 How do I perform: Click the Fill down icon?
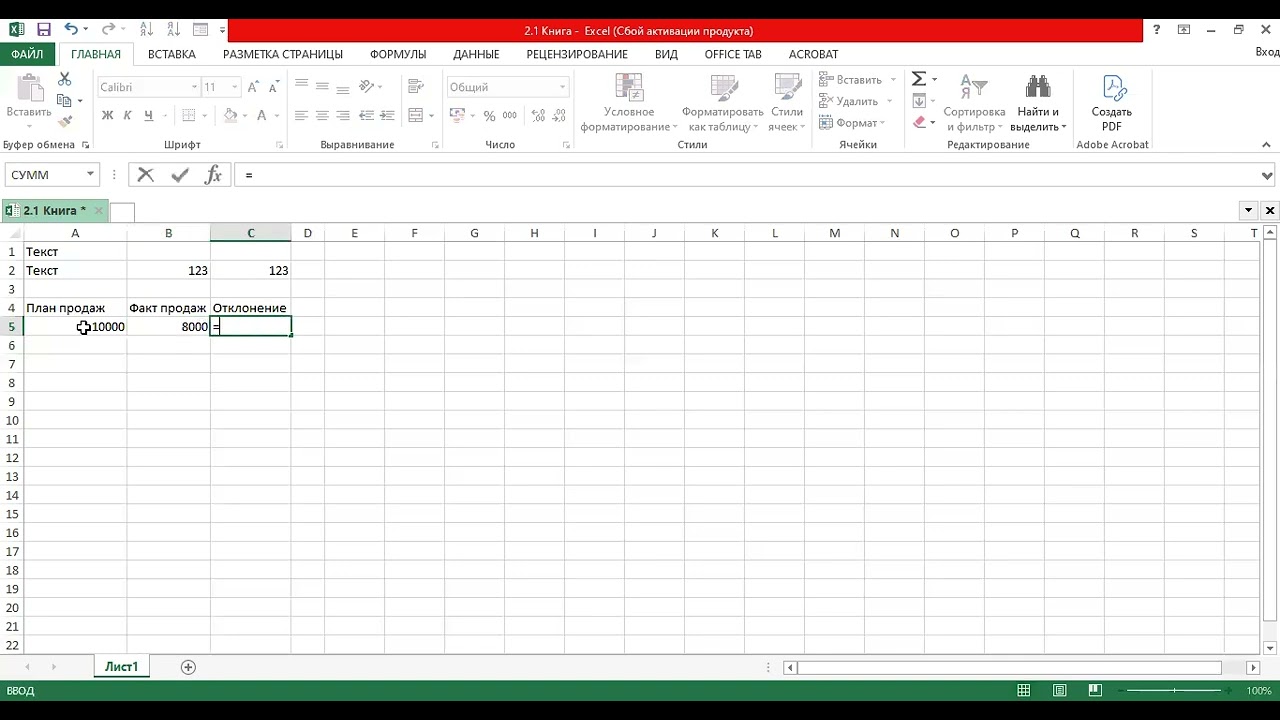pos(919,101)
